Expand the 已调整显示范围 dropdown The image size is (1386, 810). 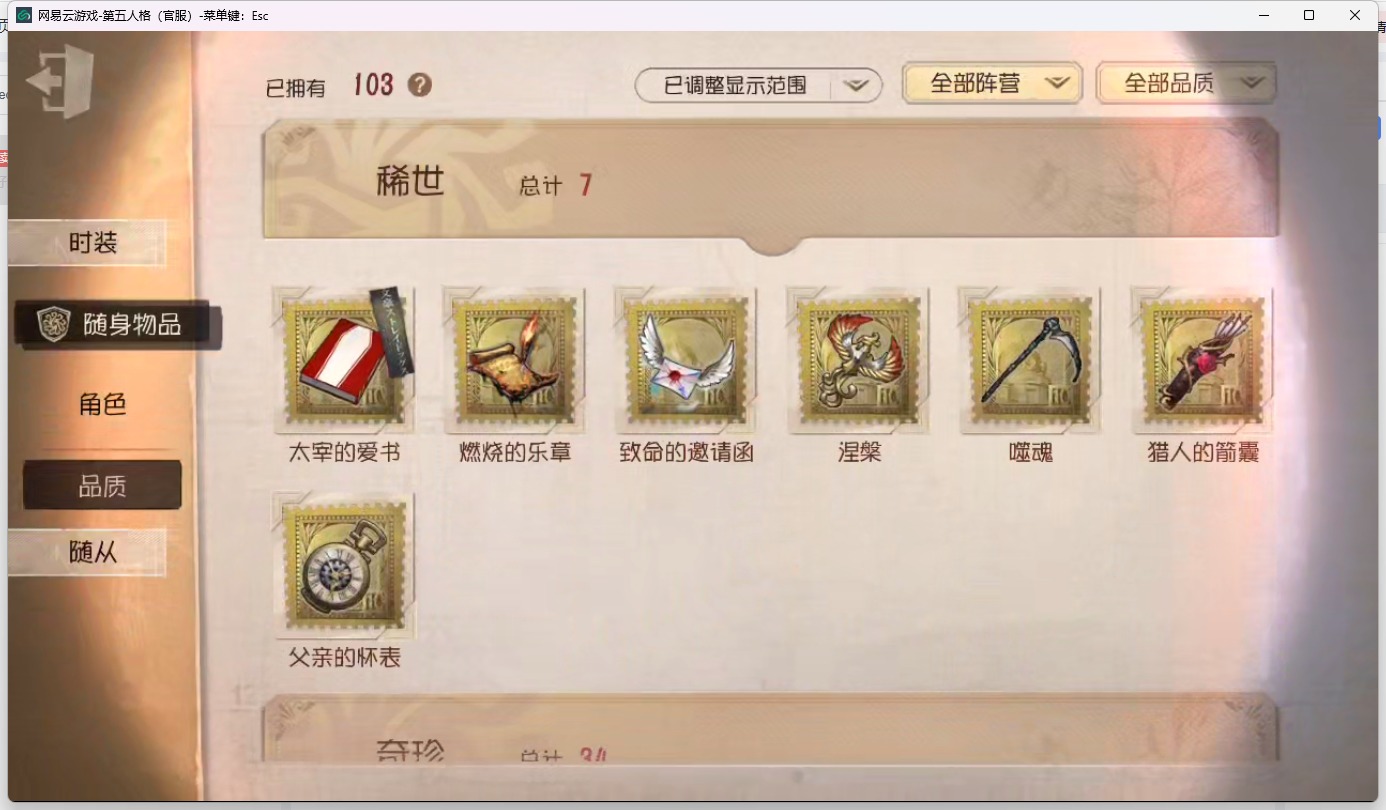[x=758, y=86]
